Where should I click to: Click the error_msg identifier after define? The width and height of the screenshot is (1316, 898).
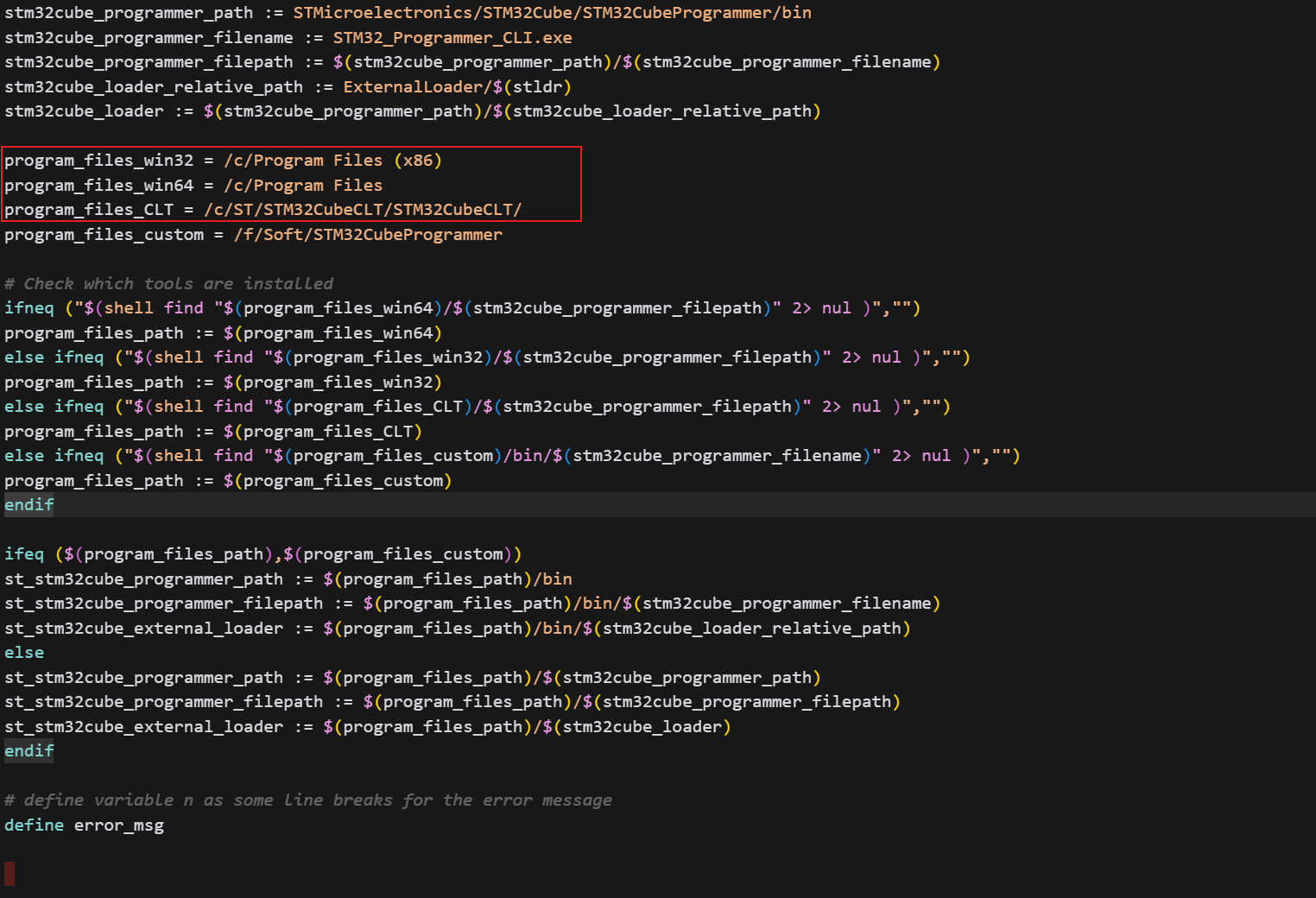click(x=118, y=825)
